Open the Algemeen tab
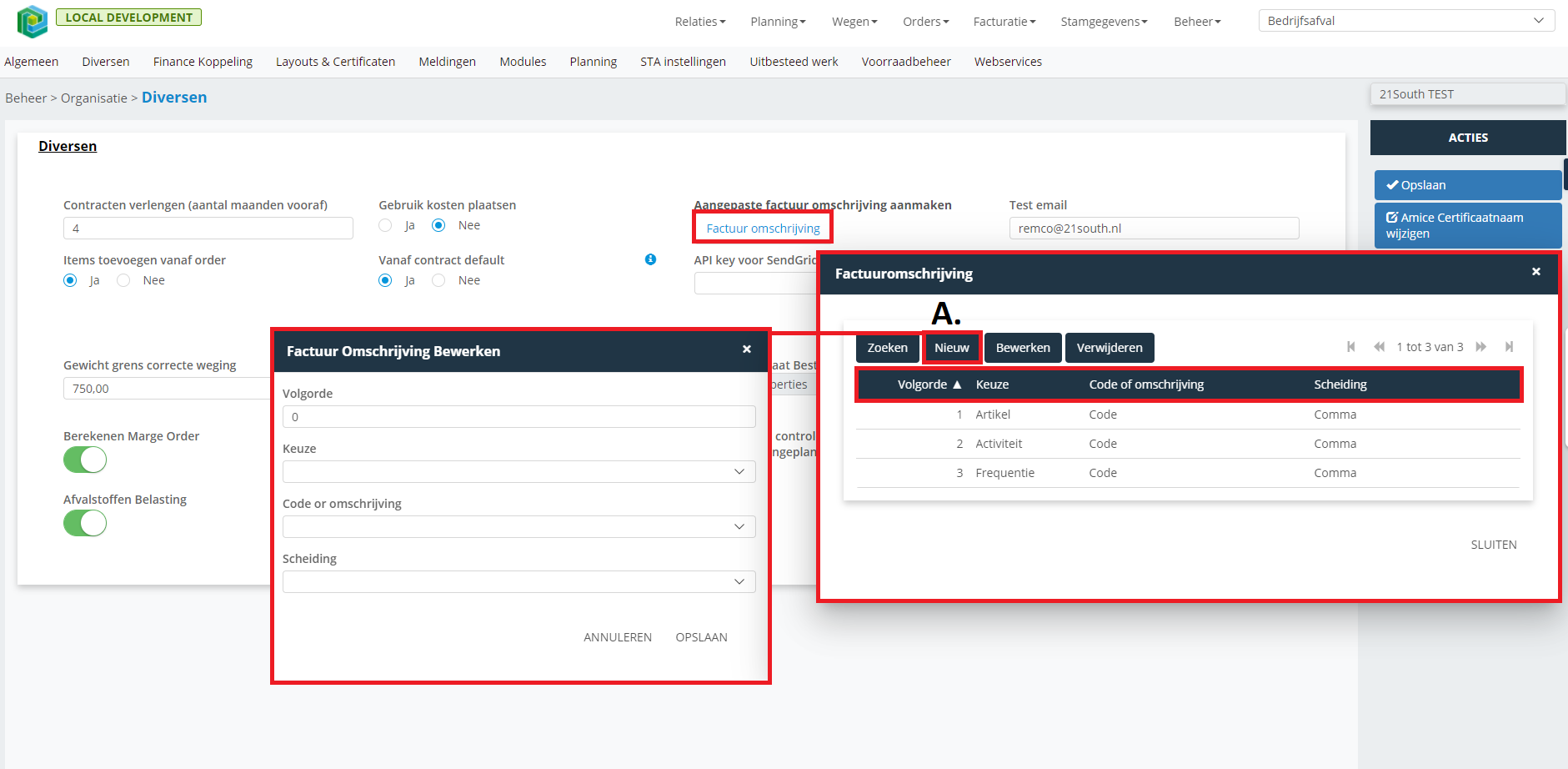Screen dimensions: 1568x769 point(32,62)
